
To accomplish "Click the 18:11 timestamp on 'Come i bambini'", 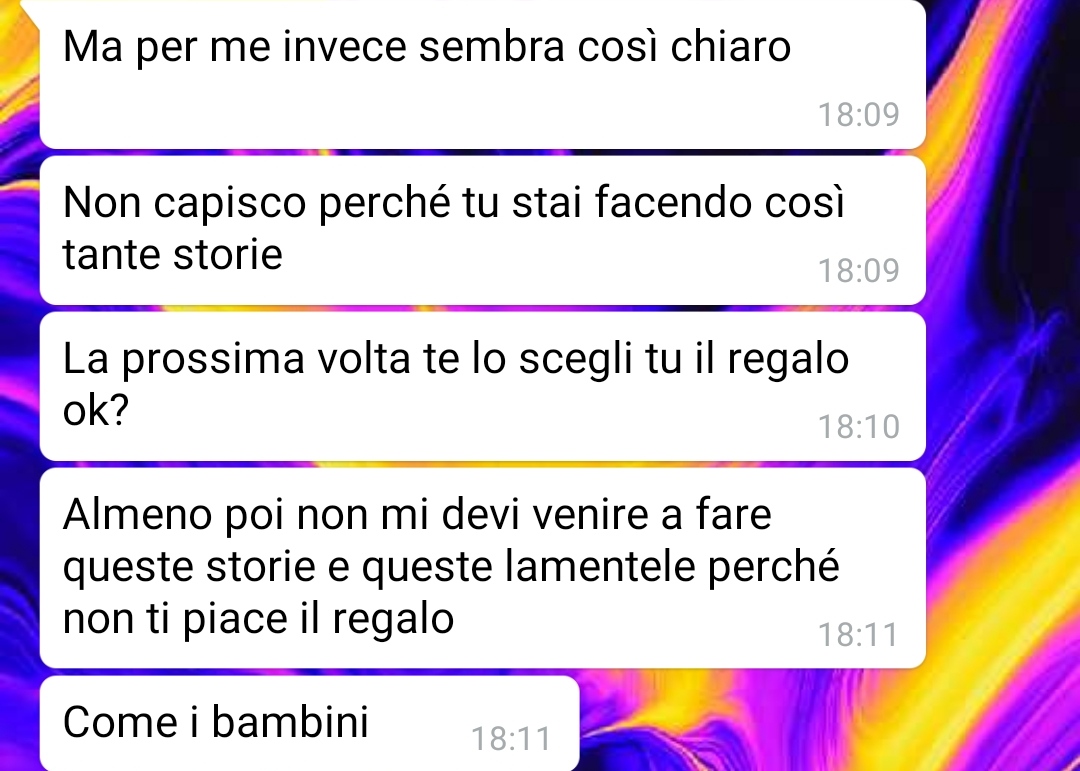I will click(511, 739).
